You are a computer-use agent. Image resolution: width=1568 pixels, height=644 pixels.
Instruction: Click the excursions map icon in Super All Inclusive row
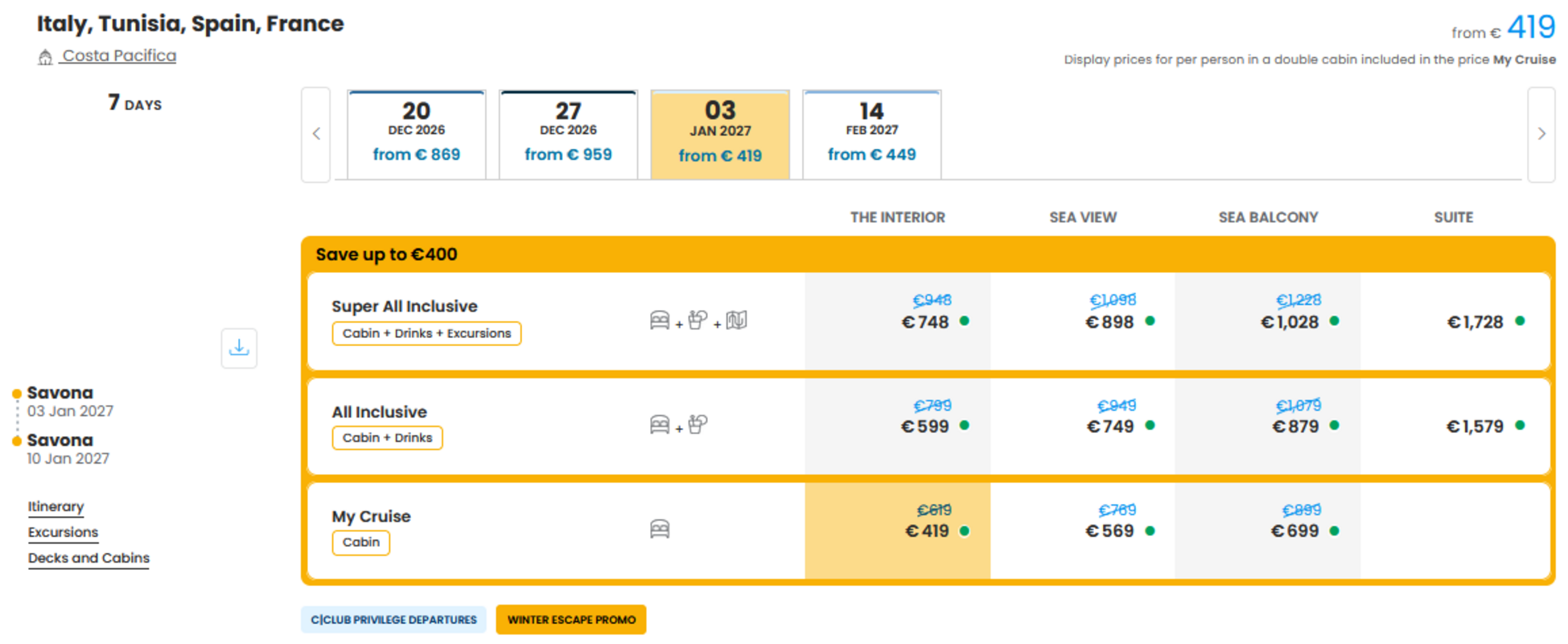(737, 320)
